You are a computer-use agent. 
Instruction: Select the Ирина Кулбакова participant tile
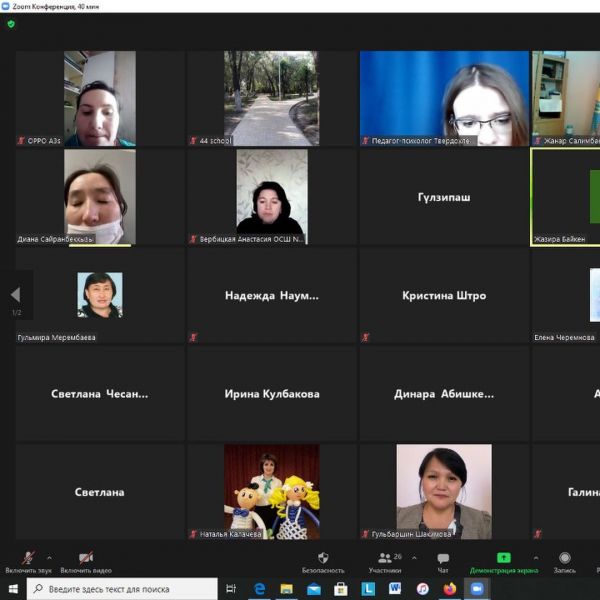(272, 393)
